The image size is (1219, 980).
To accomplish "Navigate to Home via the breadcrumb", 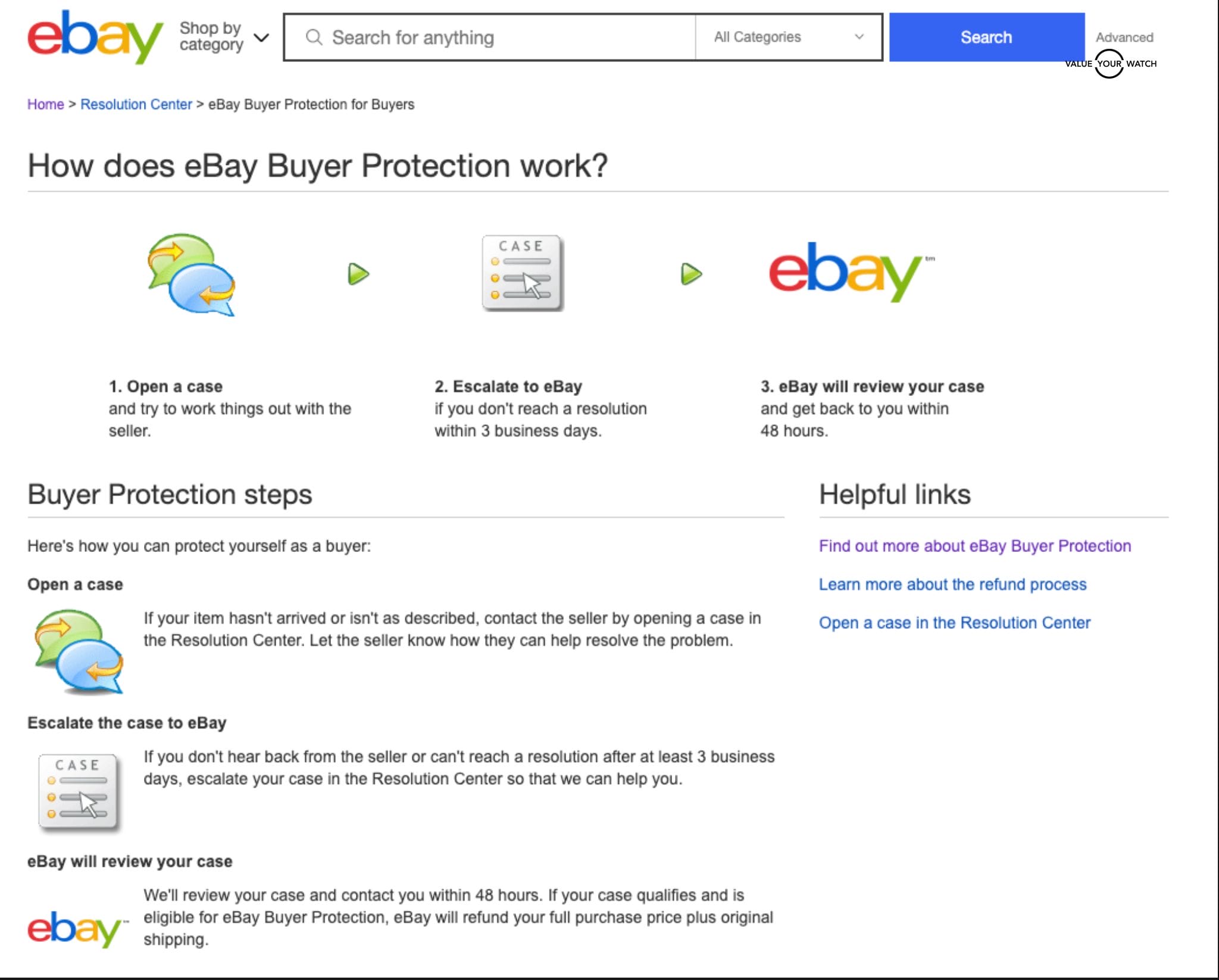I will pyautogui.click(x=45, y=104).
